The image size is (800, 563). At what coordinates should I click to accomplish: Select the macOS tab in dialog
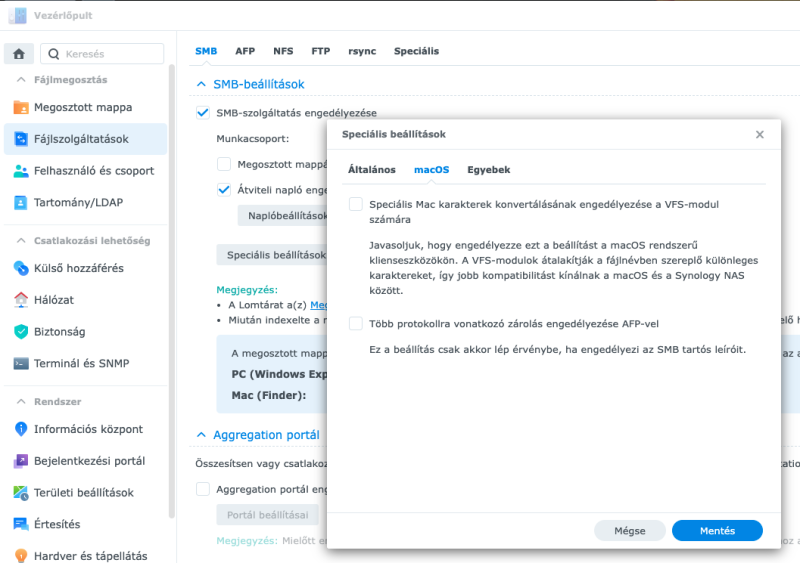(432, 169)
